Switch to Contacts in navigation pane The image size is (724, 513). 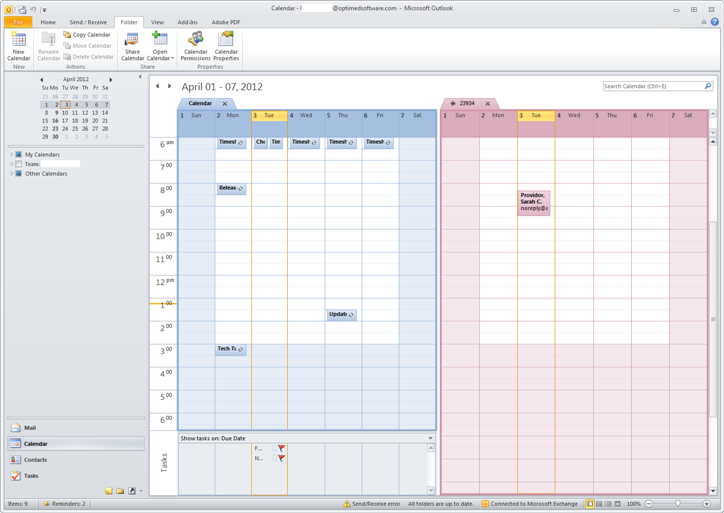35,460
